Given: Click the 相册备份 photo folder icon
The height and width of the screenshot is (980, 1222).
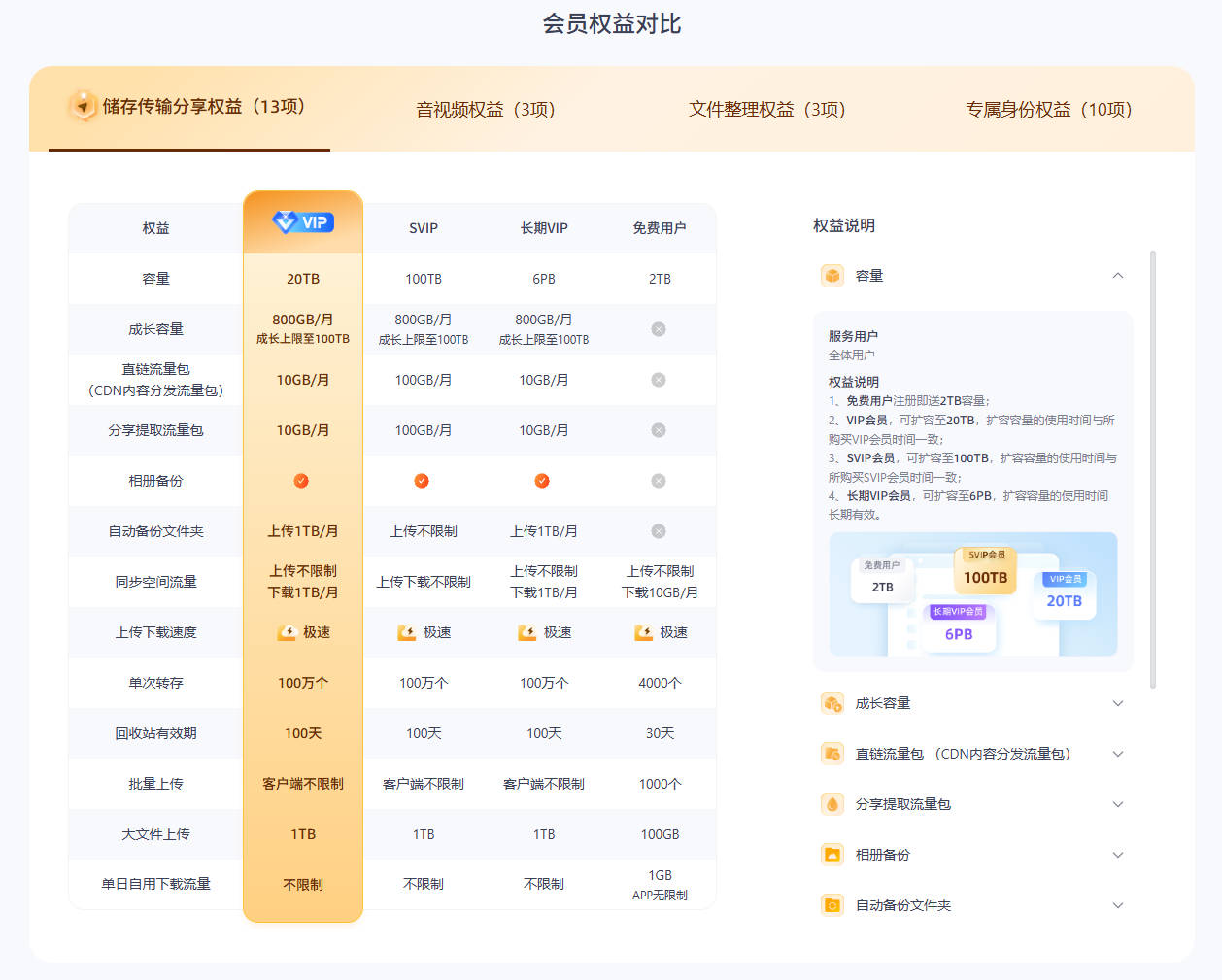Looking at the screenshot, I should (832, 854).
